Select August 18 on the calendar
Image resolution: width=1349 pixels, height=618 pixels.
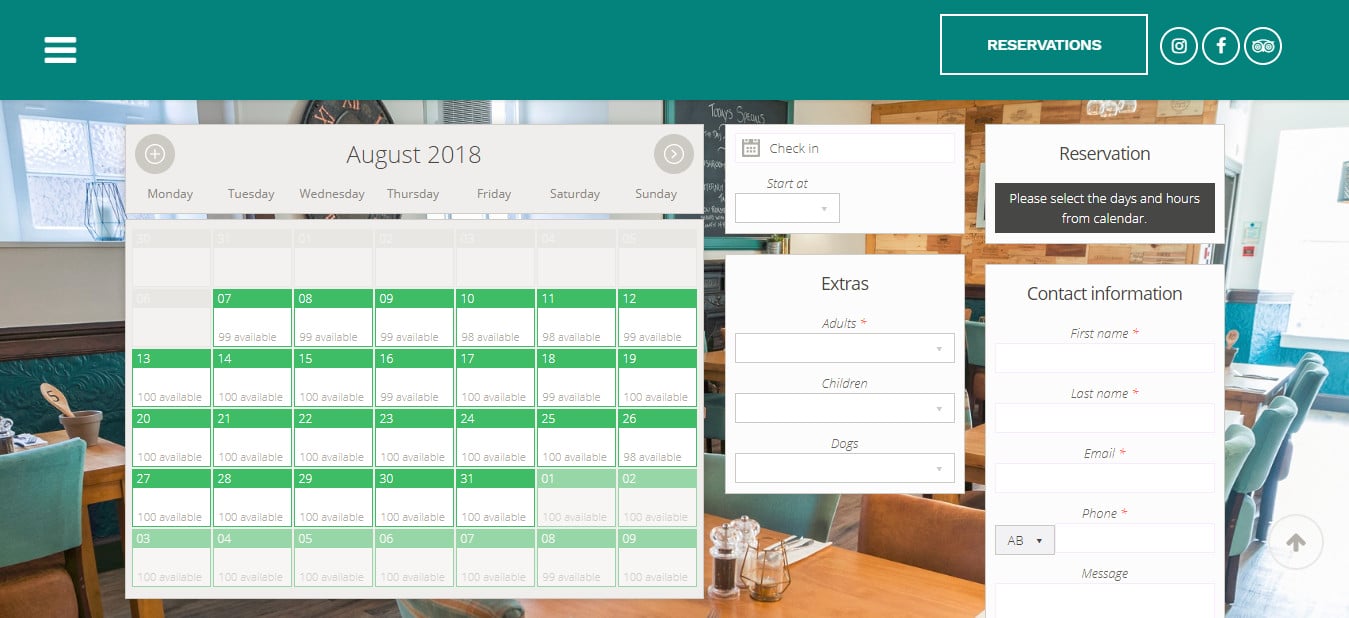click(x=576, y=378)
